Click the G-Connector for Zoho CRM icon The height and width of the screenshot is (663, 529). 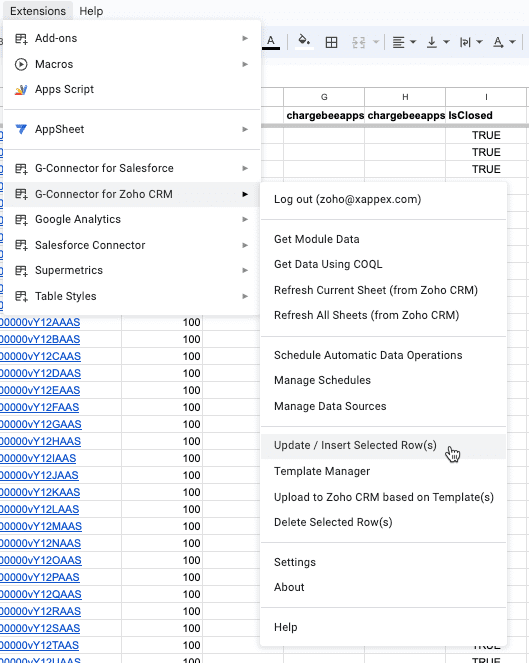pyautogui.click(x=21, y=194)
